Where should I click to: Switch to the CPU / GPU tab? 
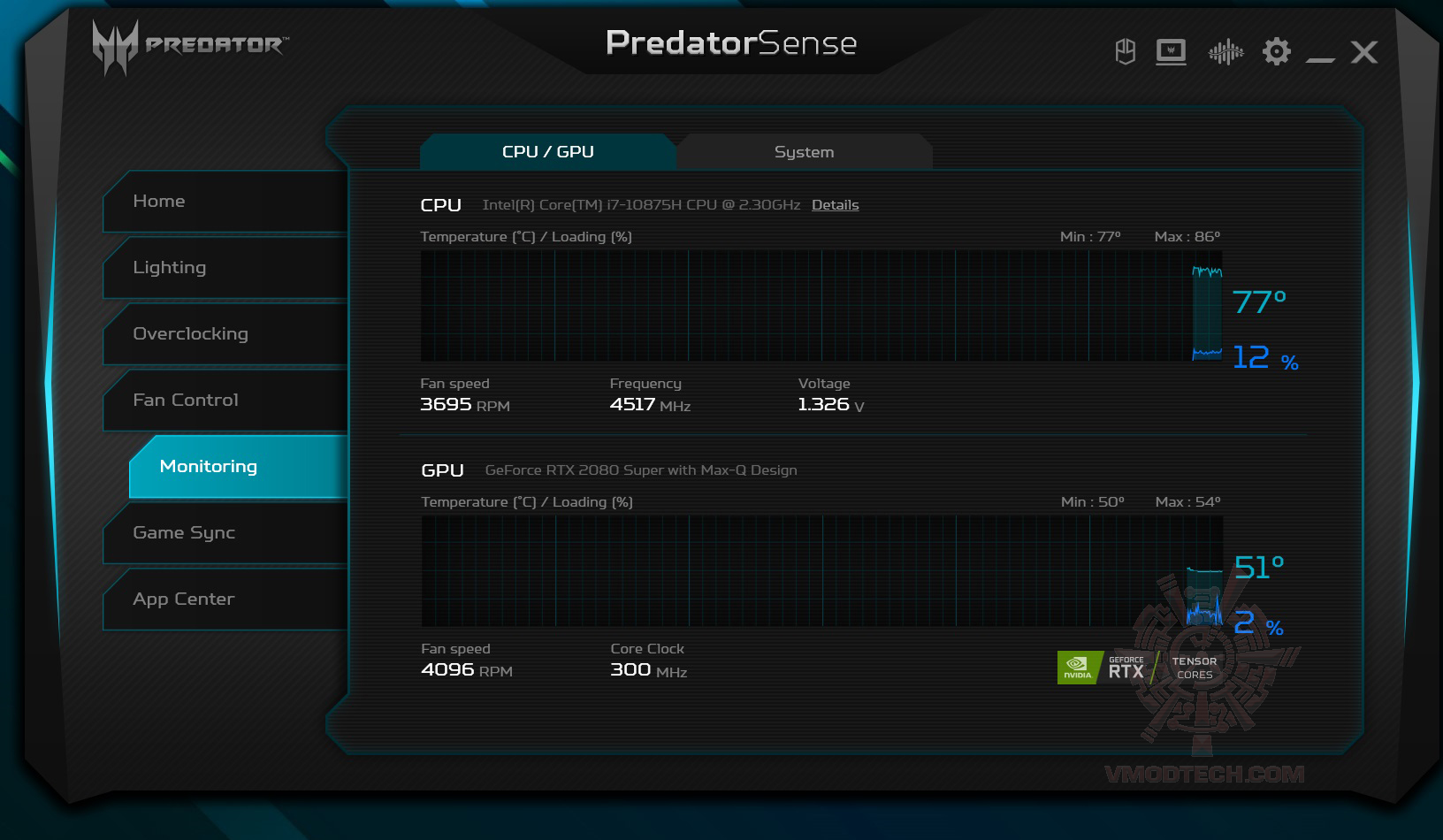(x=548, y=151)
